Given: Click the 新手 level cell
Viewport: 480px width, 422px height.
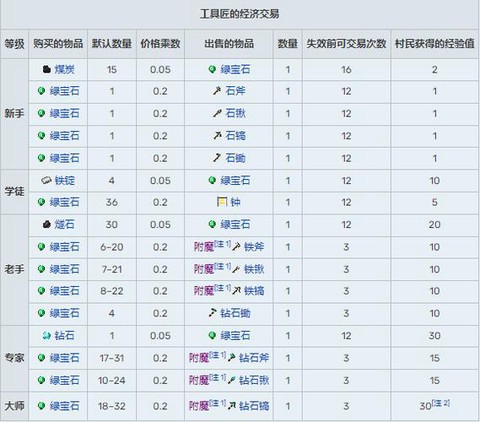Looking at the screenshot, I should click(14, 113).
